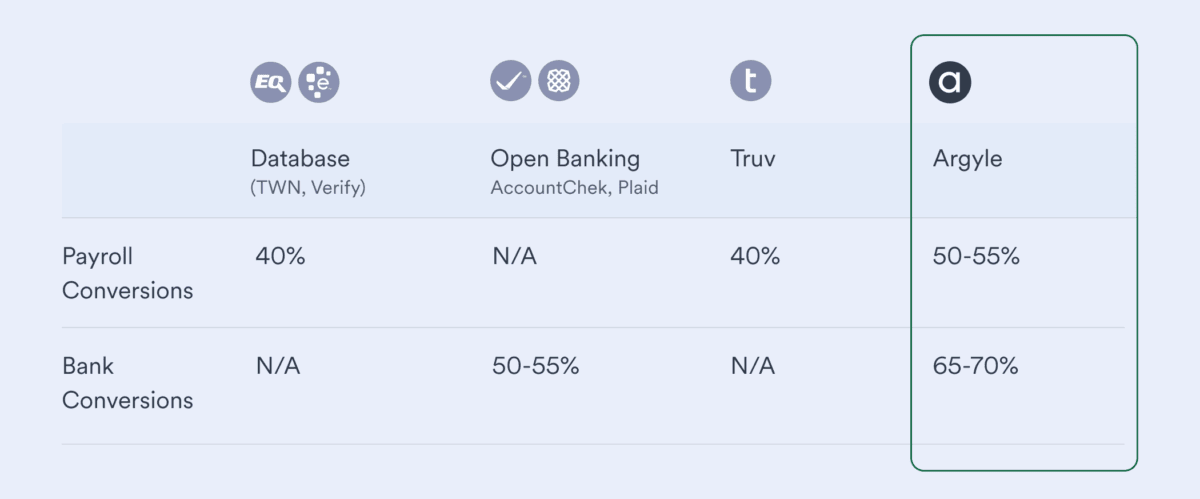Click the Equifax EQ magnifier logo icon
The width and height of the screenshot is (1200, 499).
click(x=270, y=82)
